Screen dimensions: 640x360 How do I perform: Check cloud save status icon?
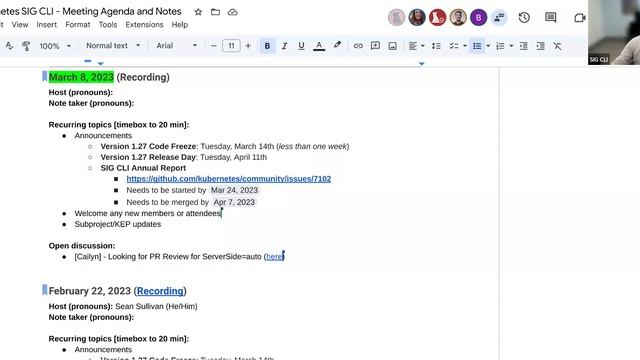pos(233,12)
